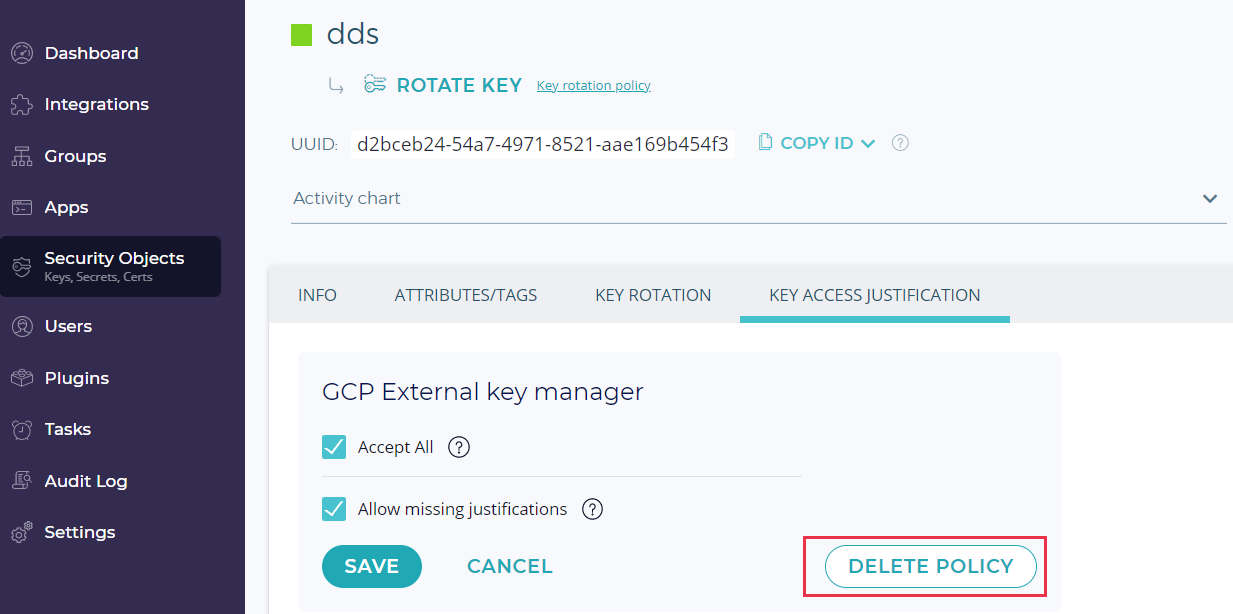This screenshot has height=614, width=1233.
Task: Switch to the KEY ROTATION tab
Action: (653, 295)
